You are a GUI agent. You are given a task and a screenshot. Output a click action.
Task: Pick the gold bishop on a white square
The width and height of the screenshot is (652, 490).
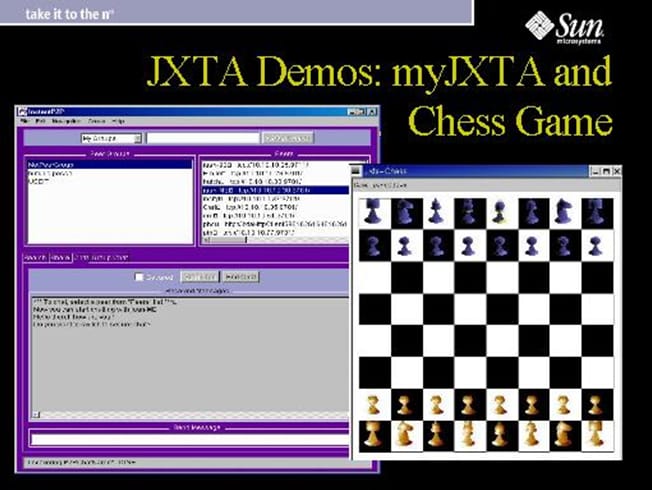pyautogui.click(x=531, y=435)
